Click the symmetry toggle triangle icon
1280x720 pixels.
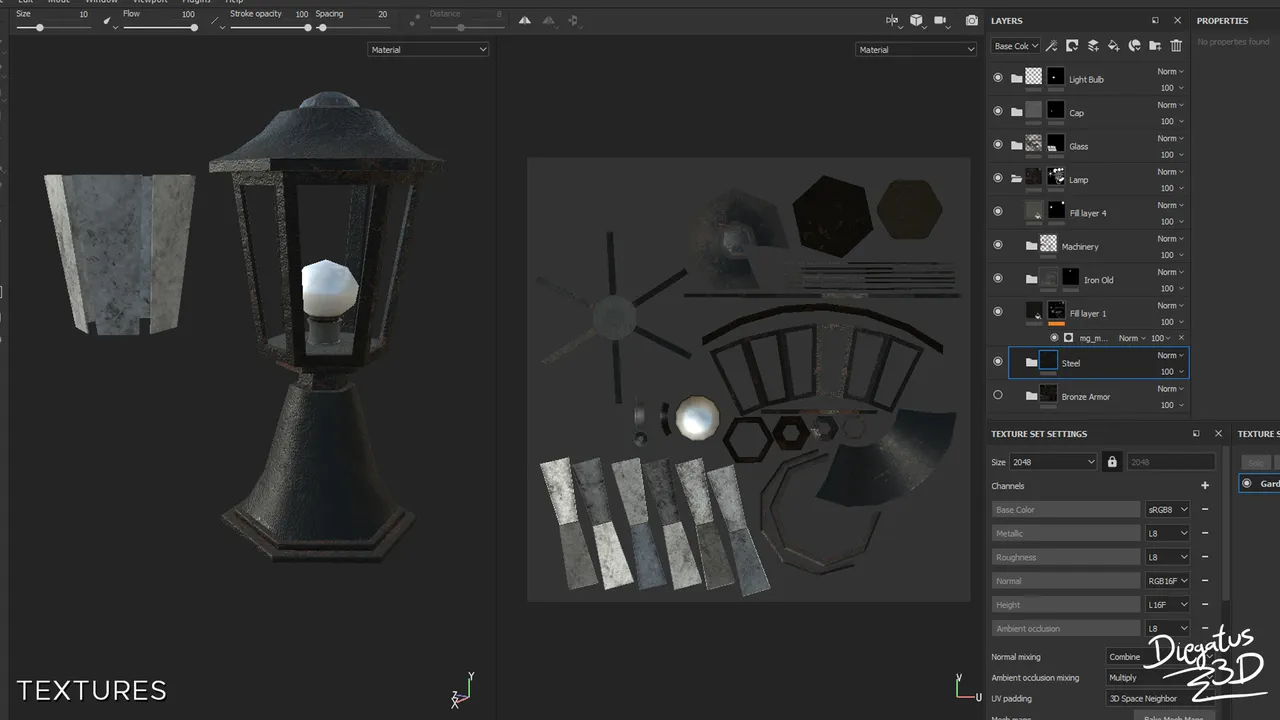tap(525, 20)
